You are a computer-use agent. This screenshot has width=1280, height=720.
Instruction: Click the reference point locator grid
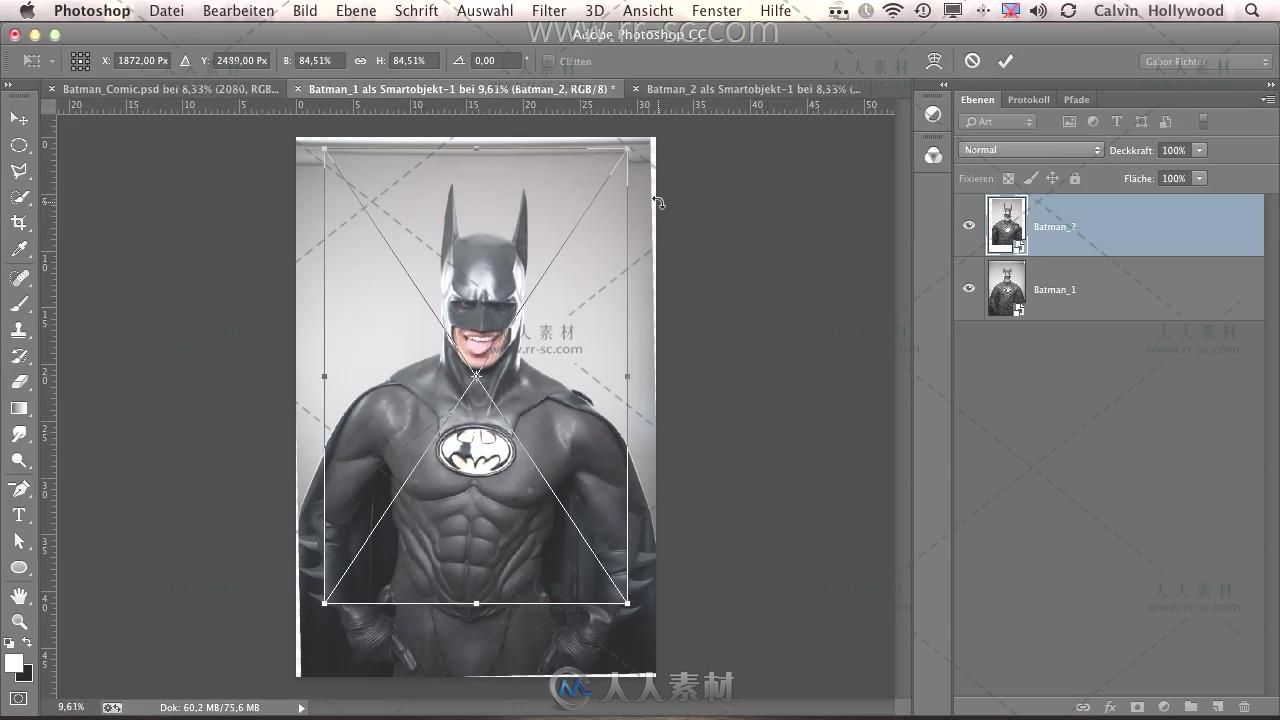(80, 61)
